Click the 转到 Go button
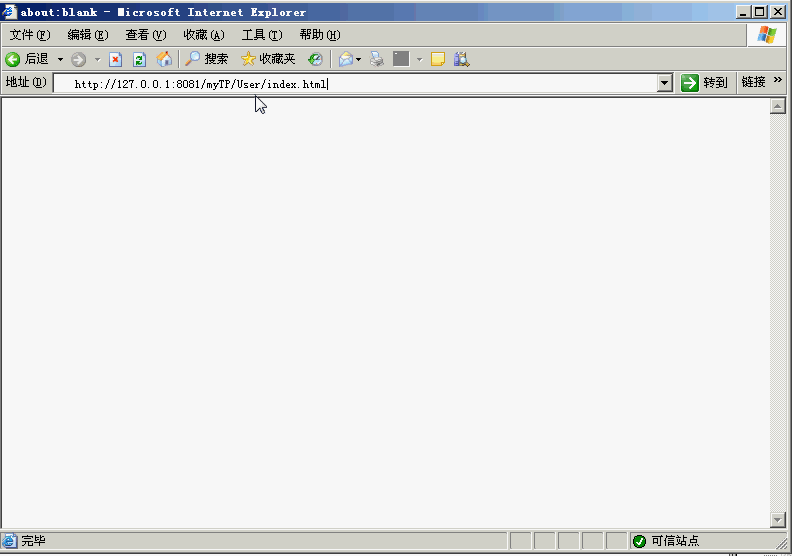This screenshot has height=556, width=792. tap(704, 83)
